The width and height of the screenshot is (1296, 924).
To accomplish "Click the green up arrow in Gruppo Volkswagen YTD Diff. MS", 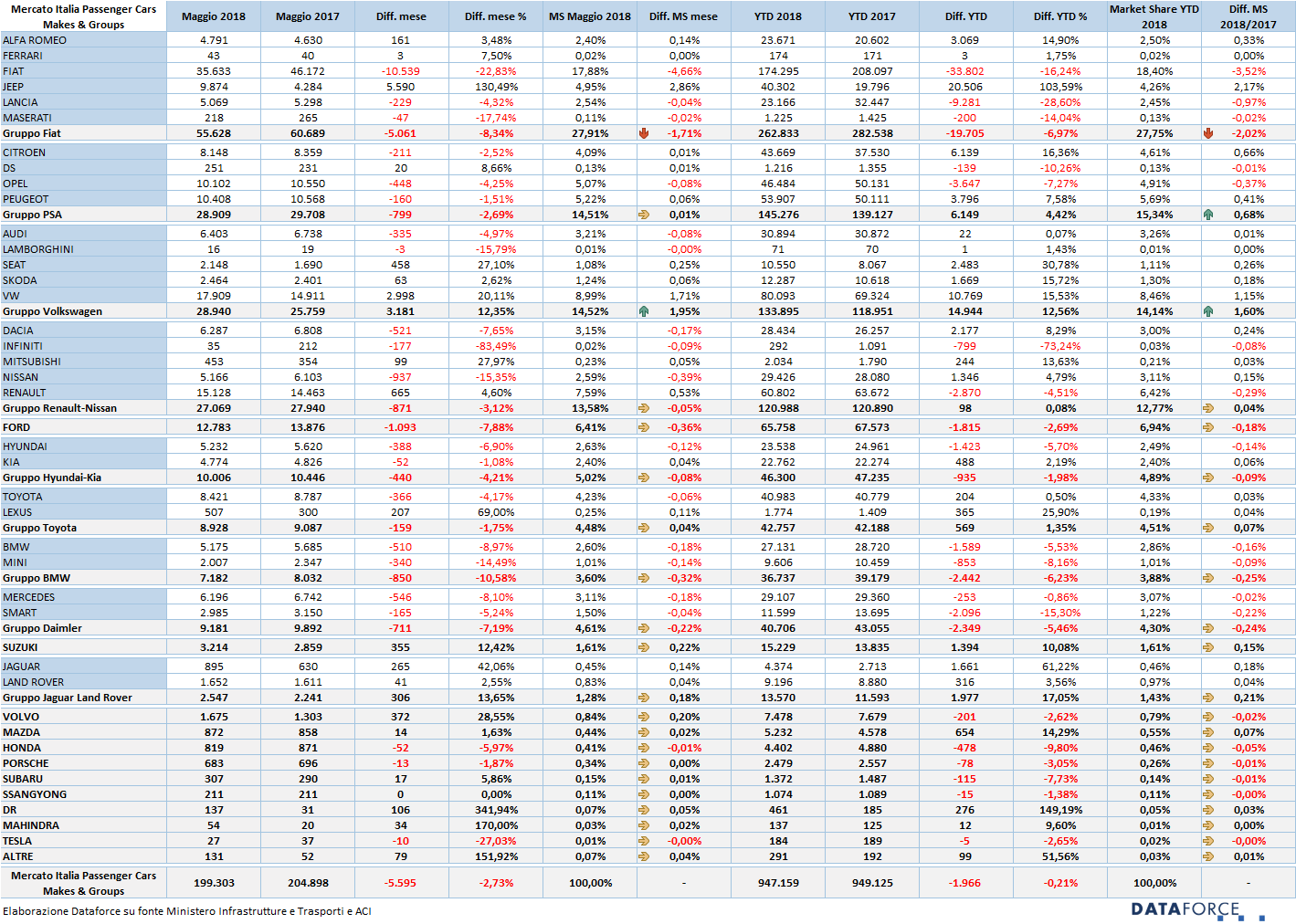I will pyautogui.click(x=1208, y=311).
